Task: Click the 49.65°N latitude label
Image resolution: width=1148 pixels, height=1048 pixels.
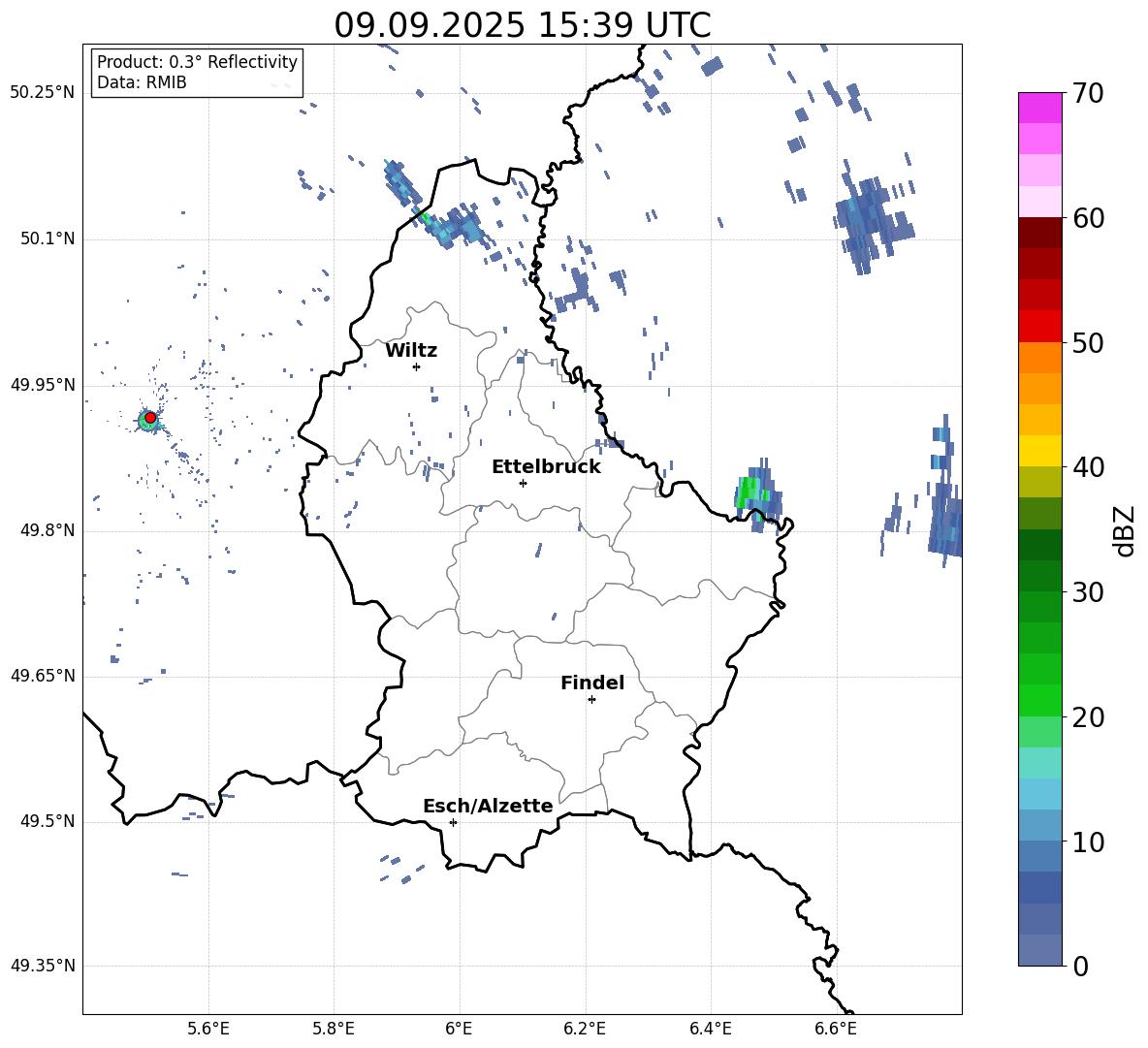Action: click(x=43, y=676)
